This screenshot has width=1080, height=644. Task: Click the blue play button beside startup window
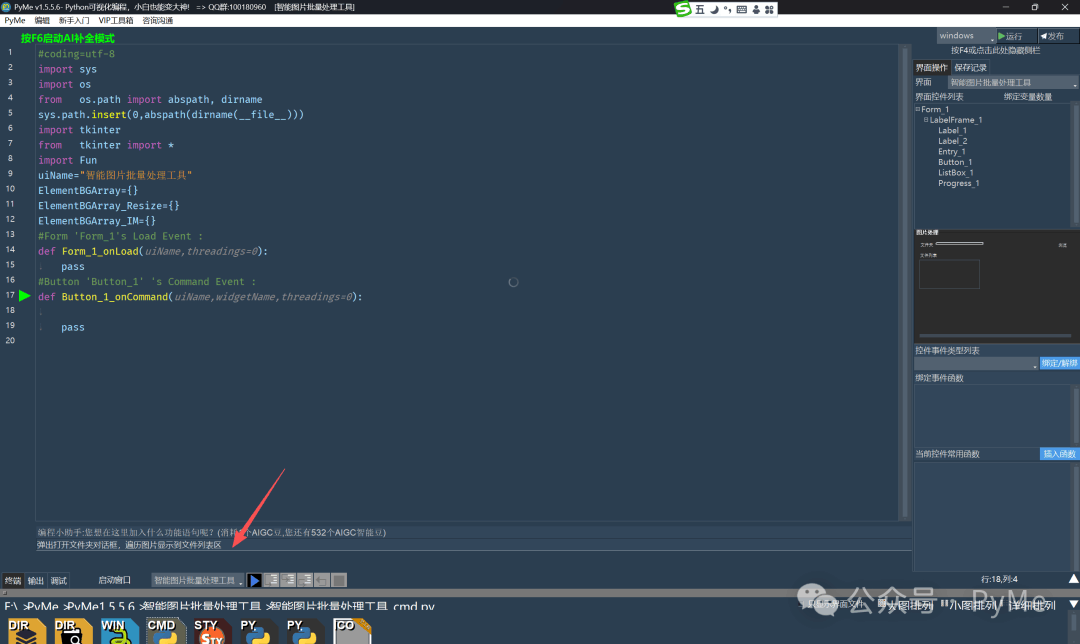pyautogui.click(x=255, y=580)
